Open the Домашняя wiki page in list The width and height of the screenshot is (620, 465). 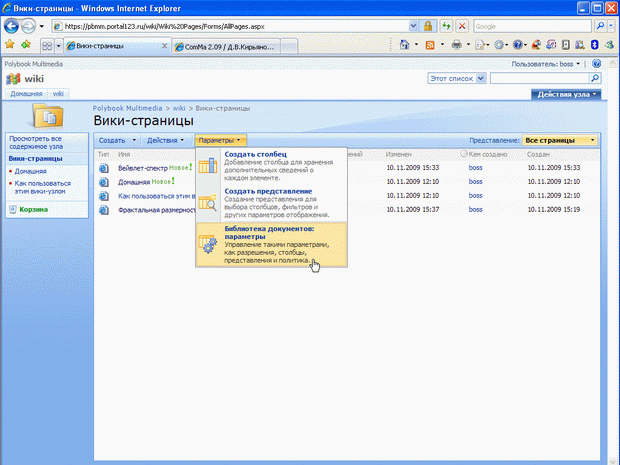tap(133, 182)
